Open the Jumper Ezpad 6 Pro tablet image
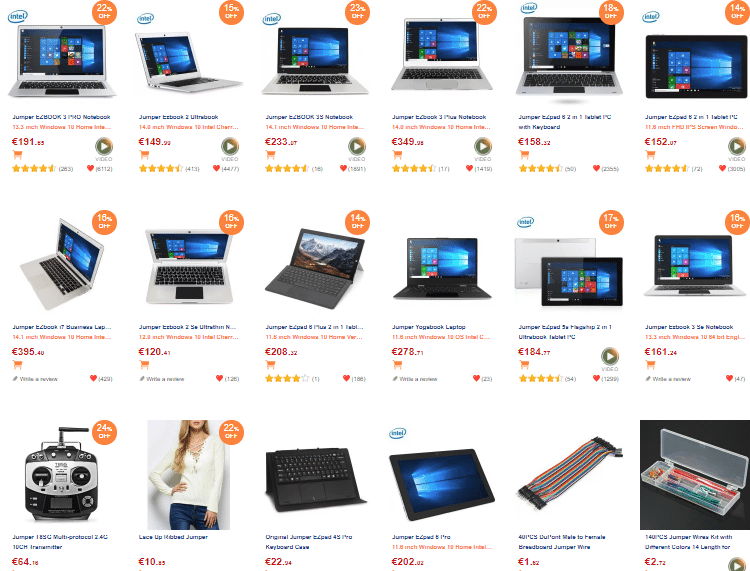Viewport: 750px width, 571px height. click(441, 484)
